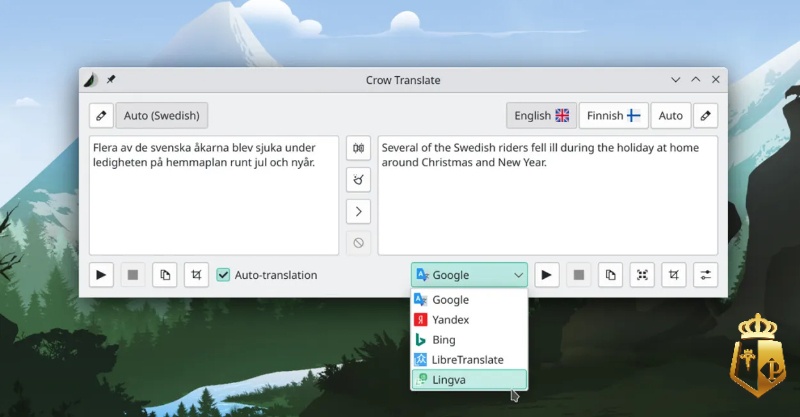Click inside the English translation text box
This screenshot has width=800, height=417.
click(x=547, y=195)
